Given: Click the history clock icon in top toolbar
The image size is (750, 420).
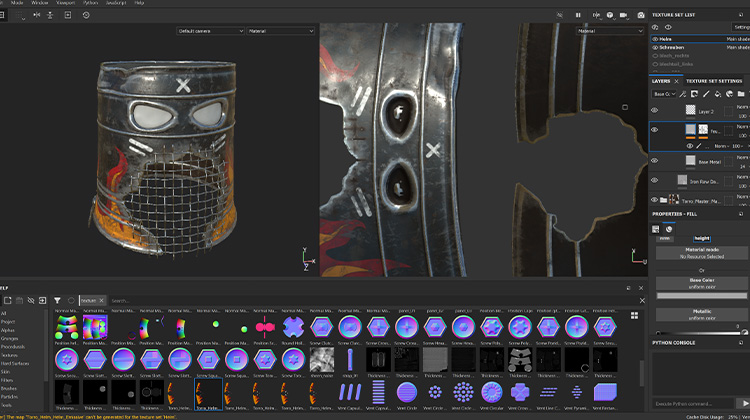Looking at the screenshot, I should point(85,15).
